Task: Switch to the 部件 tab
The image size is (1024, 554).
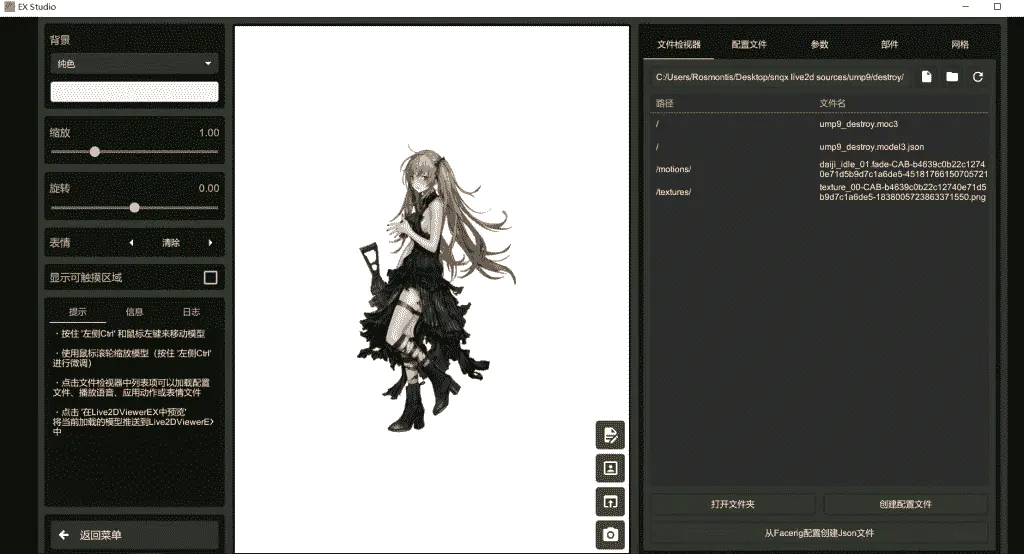Action: tap(889, 44)
